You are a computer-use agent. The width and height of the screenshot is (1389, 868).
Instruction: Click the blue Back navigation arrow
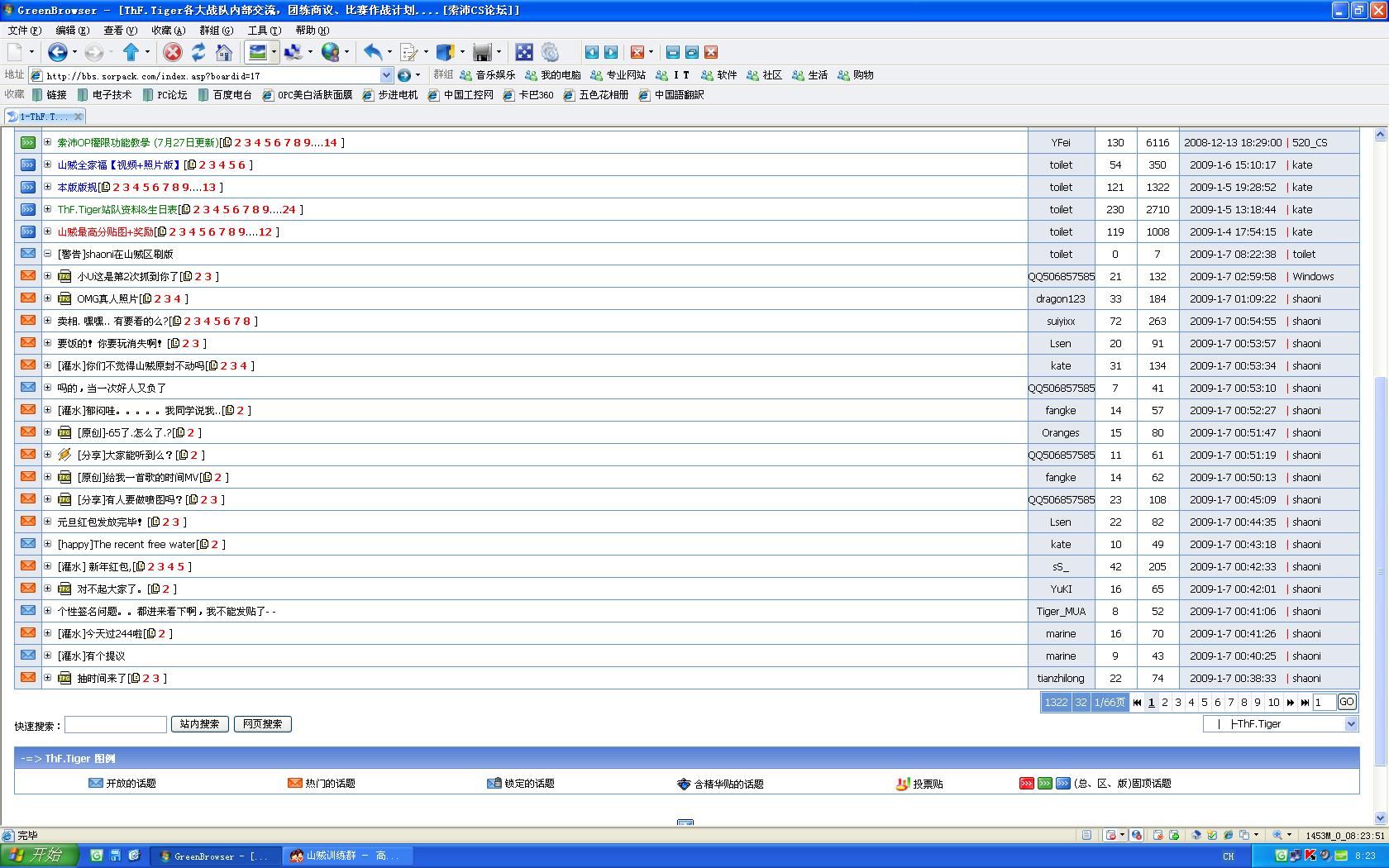57,53
